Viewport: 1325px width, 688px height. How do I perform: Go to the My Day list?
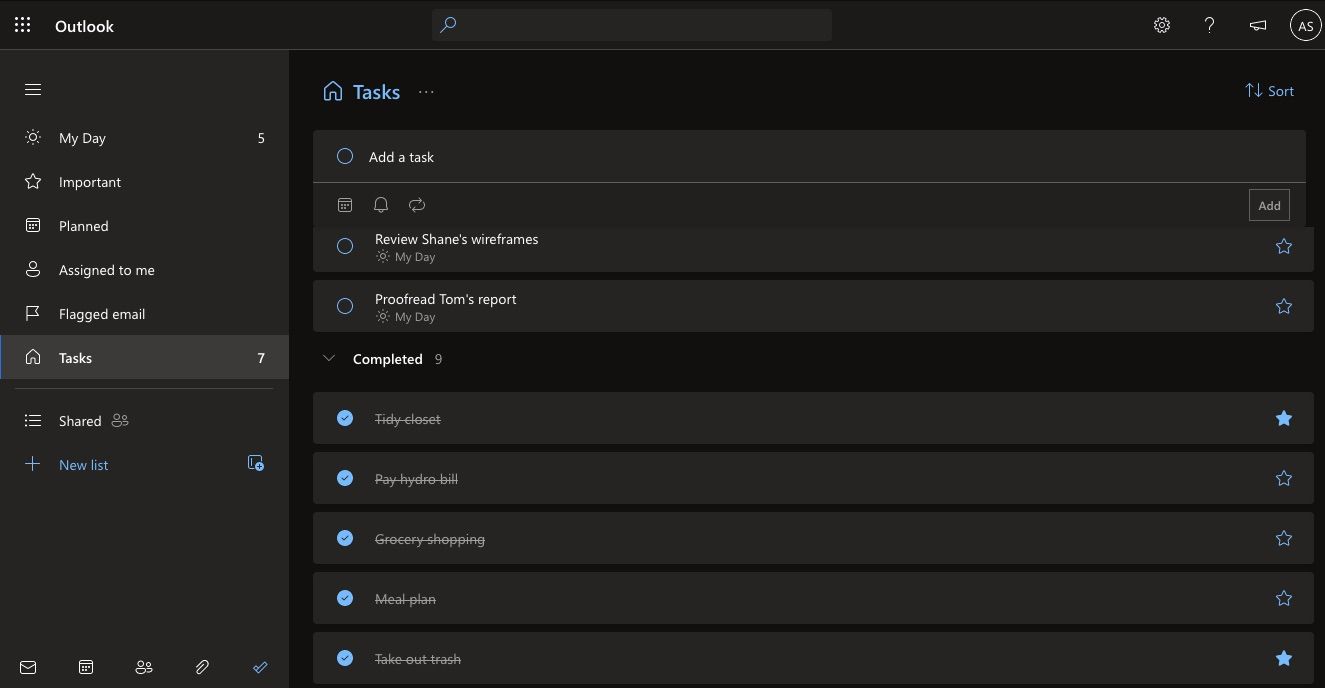pyautogui.click(x=82, y=138)
